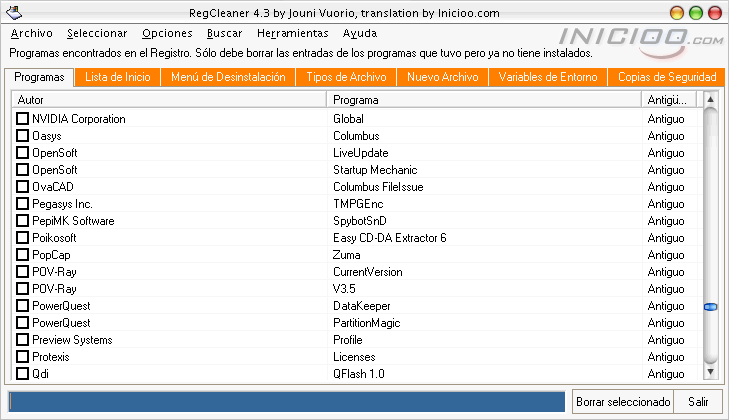The width and height of the screenshot is (729, 420).
Task: Check the POV-Ray V3.5 checkbox
Action: pyautogui.click(x=22, y=288)
